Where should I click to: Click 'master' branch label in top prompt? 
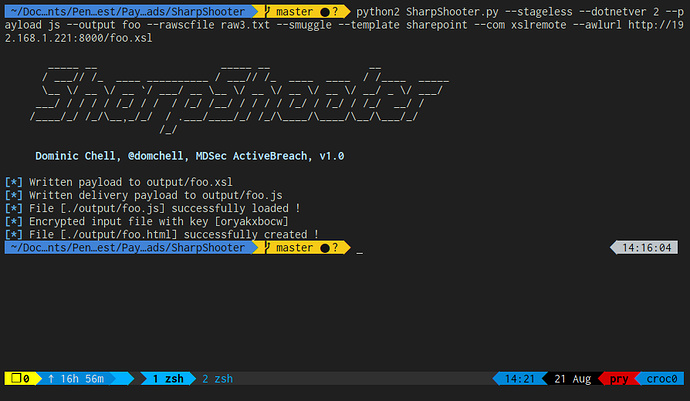click(x=294, y=11)
